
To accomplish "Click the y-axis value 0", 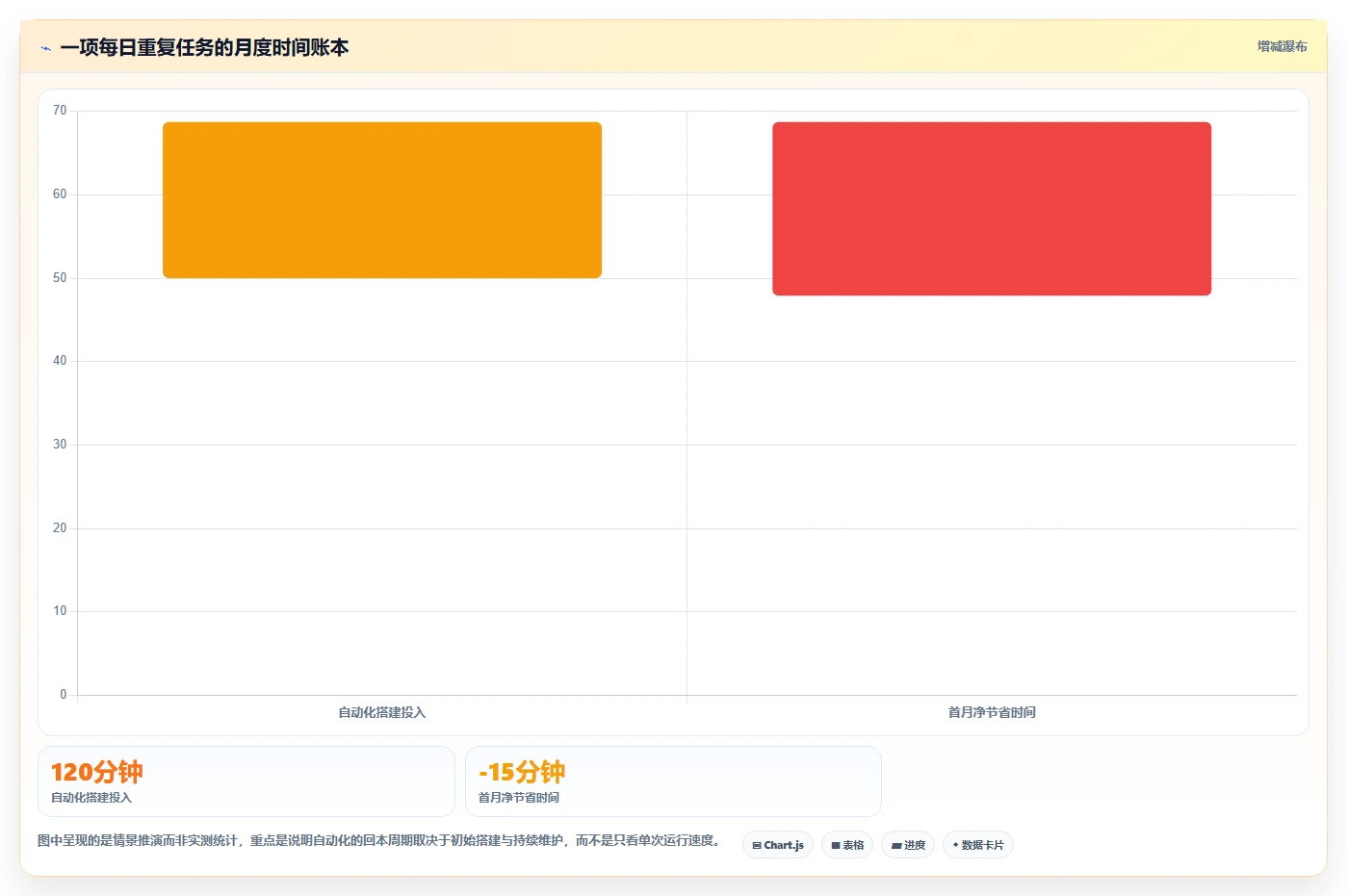I will click(64, 695).
